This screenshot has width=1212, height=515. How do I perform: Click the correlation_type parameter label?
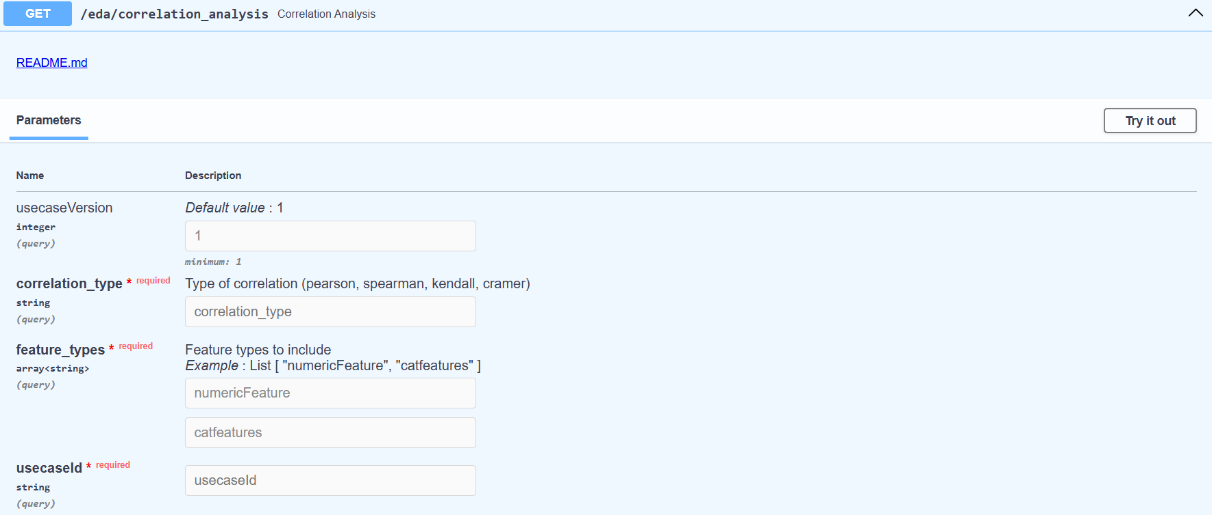[x=69, y=283]
